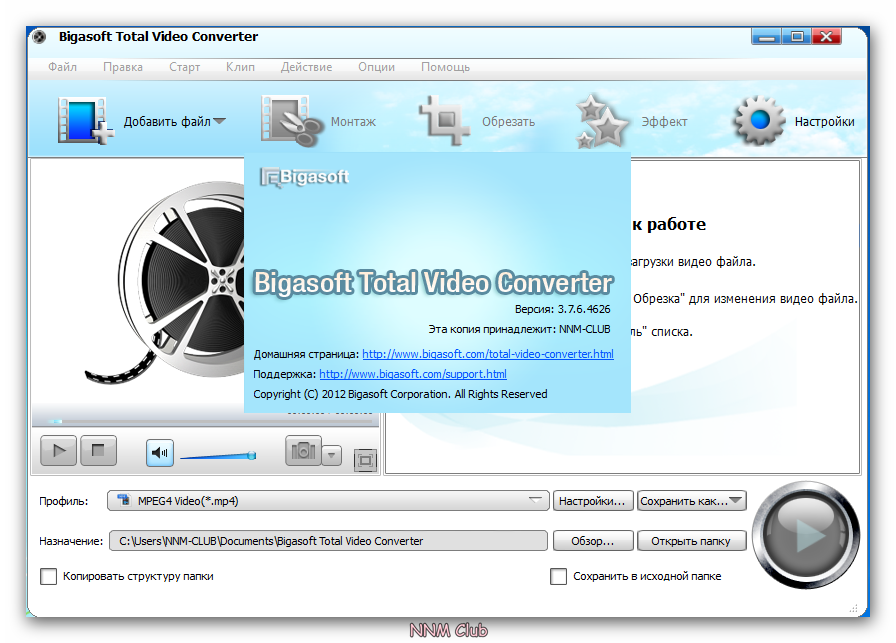Viewport: 896px width, 643px height.
Task: Click the profile Настройки... button
Action: [593, 501]
